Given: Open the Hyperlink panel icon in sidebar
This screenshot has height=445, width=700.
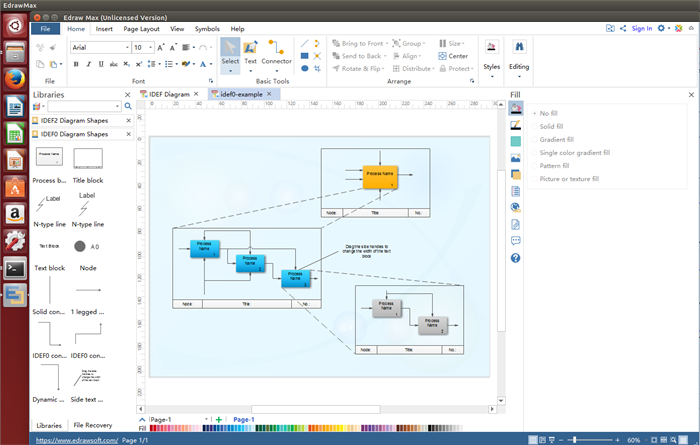Looking at the screenshot, I should [x=515, y=207].
